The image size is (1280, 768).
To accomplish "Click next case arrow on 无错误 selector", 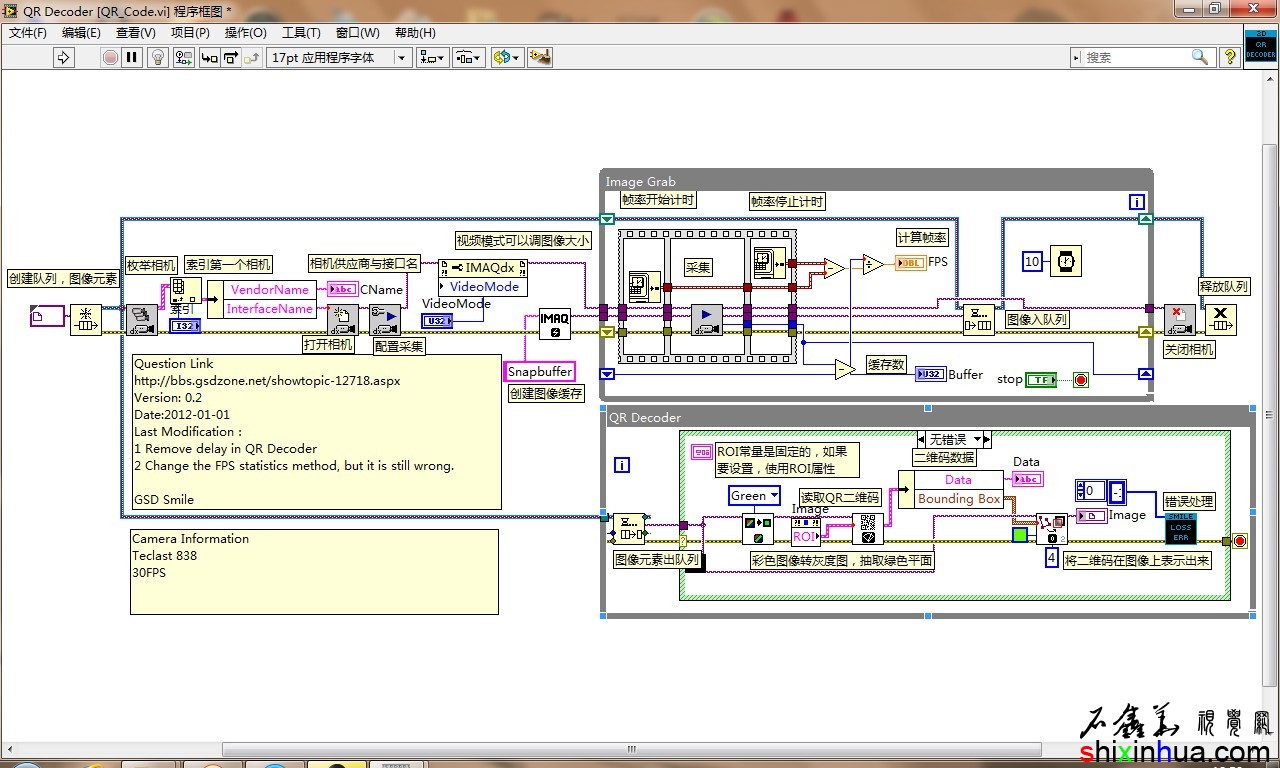I will (986, 439).
